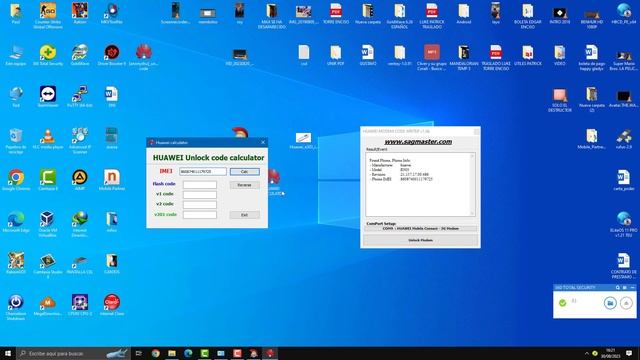640x360 pixels.
Task: Open the AIMP desktop shortcut
Action: [x=80, y=180]
